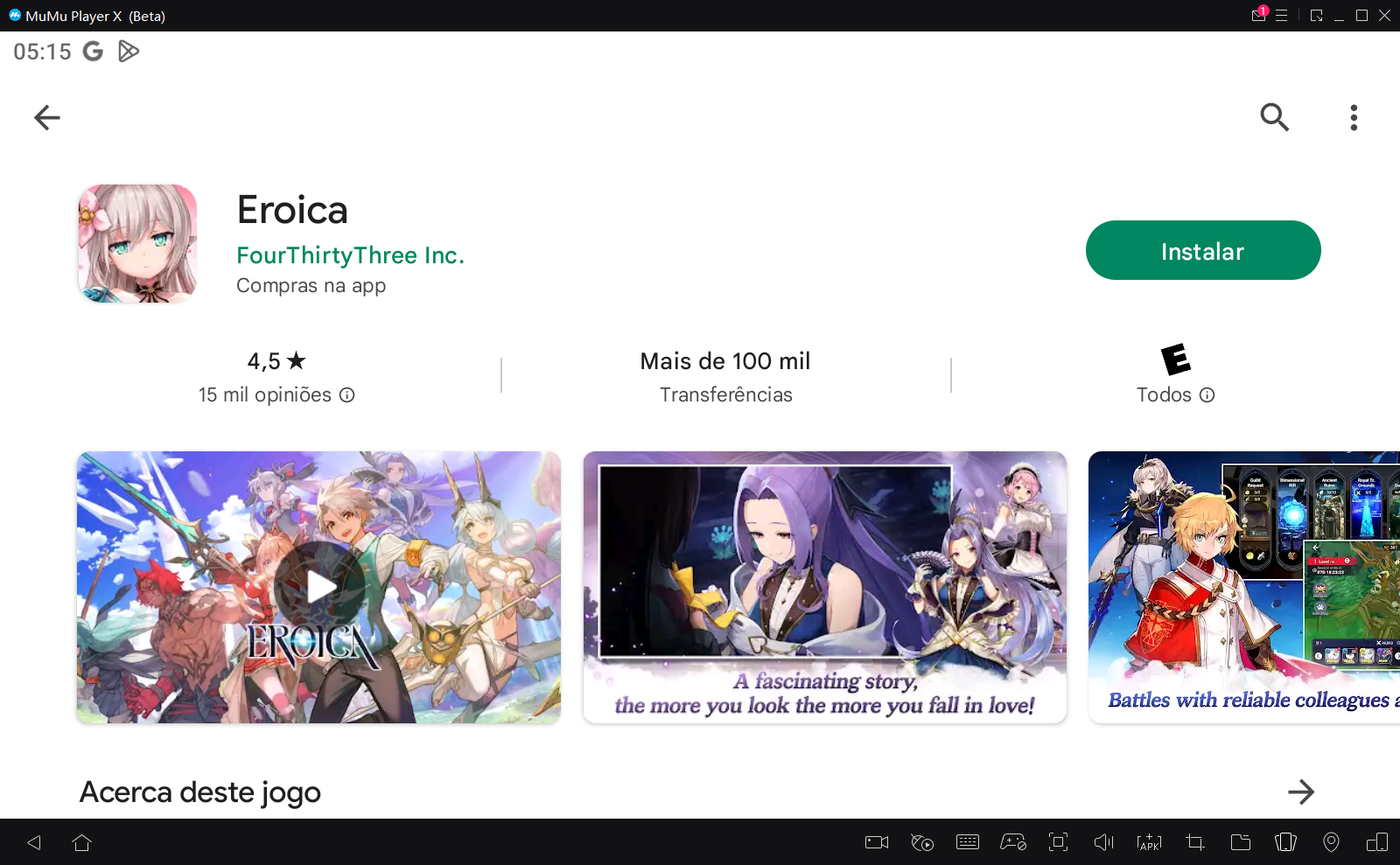Install an APK file
Image resolution: width=1400 pixels, height=865 pixels.
coord(1149,842)
